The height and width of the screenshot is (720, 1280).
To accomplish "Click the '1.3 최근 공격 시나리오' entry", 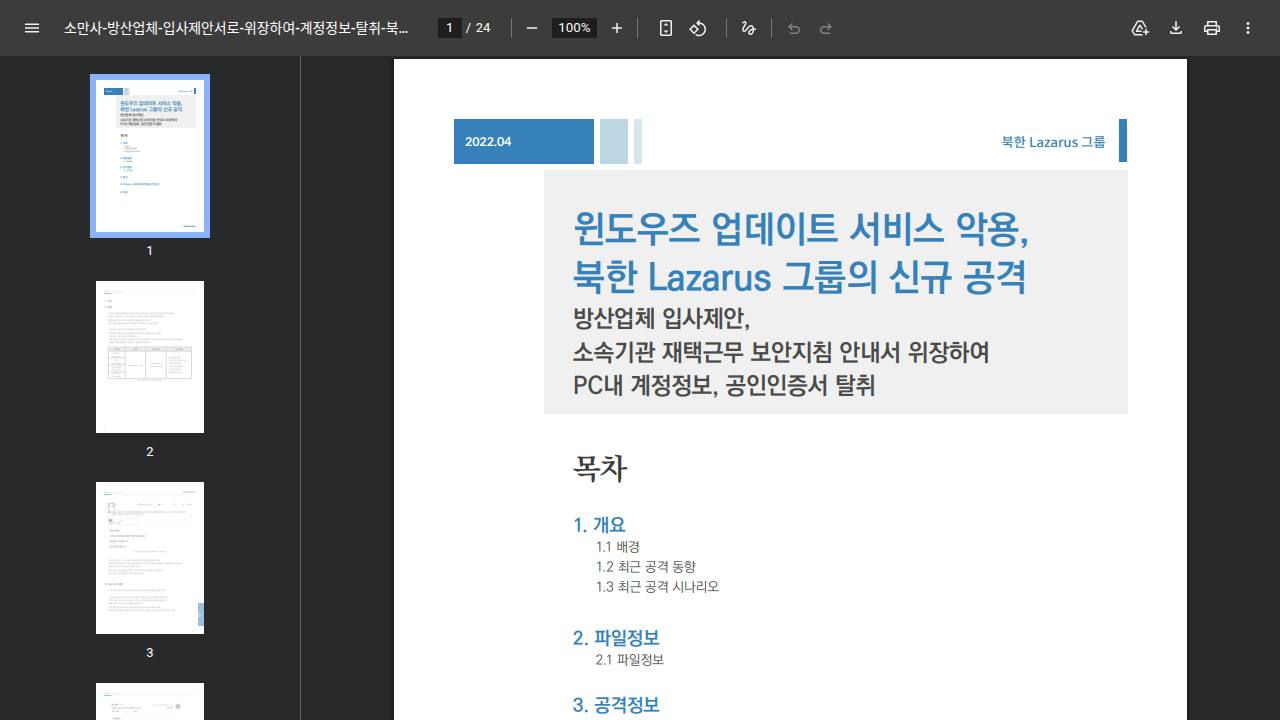I will (x=657, y=587).
